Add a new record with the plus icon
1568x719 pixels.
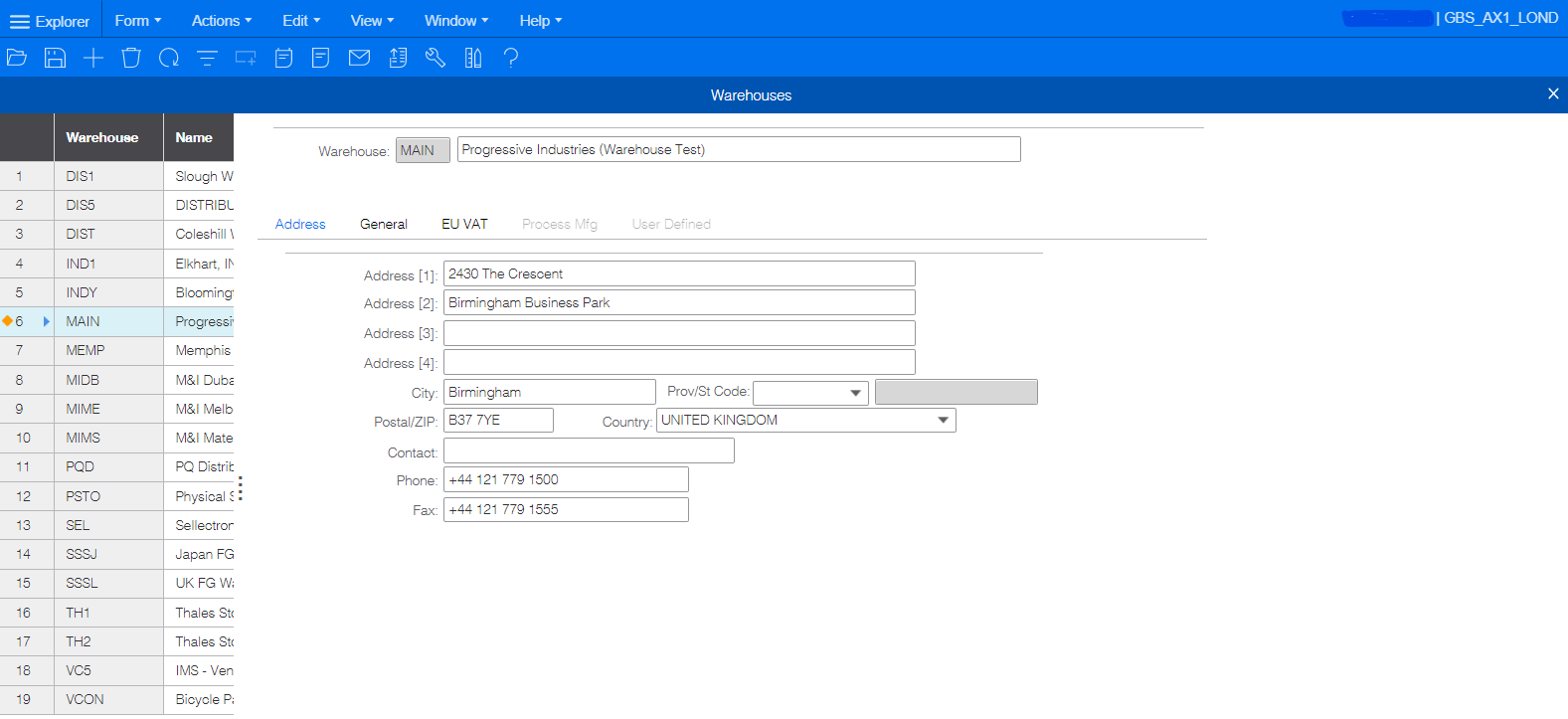[x=92, y=58]
